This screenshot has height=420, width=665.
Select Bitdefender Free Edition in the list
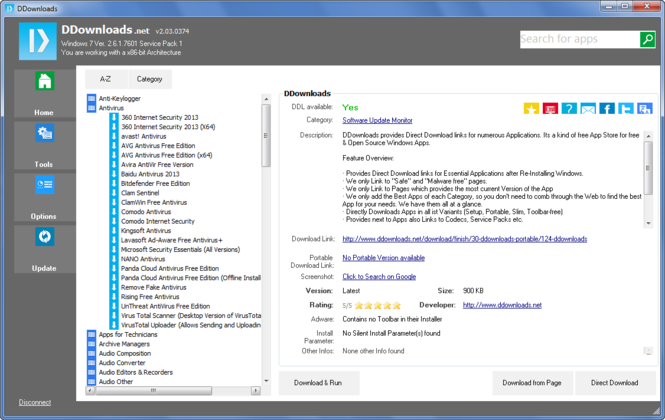155,184
